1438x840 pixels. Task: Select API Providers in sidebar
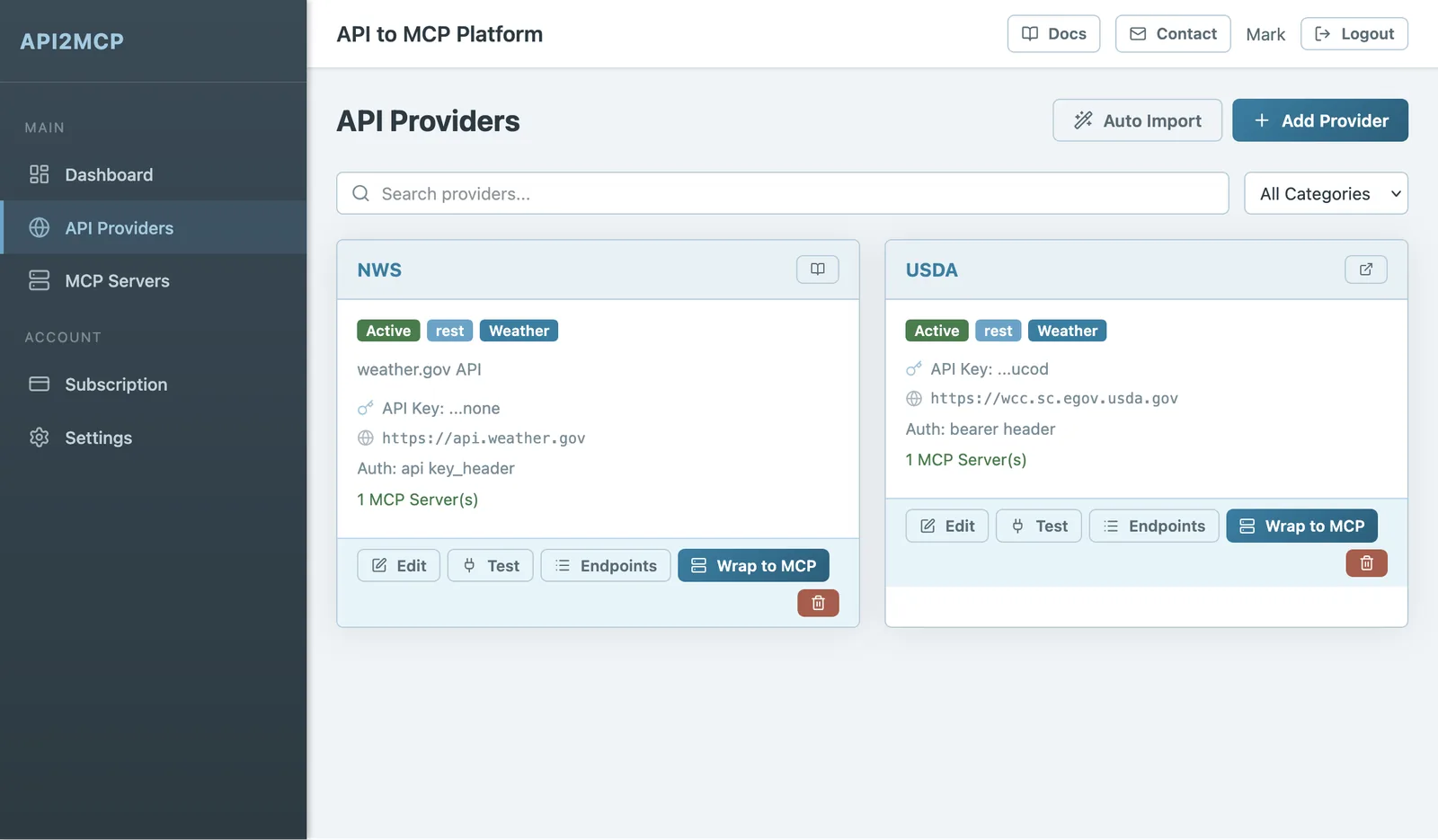coord(154,227)
